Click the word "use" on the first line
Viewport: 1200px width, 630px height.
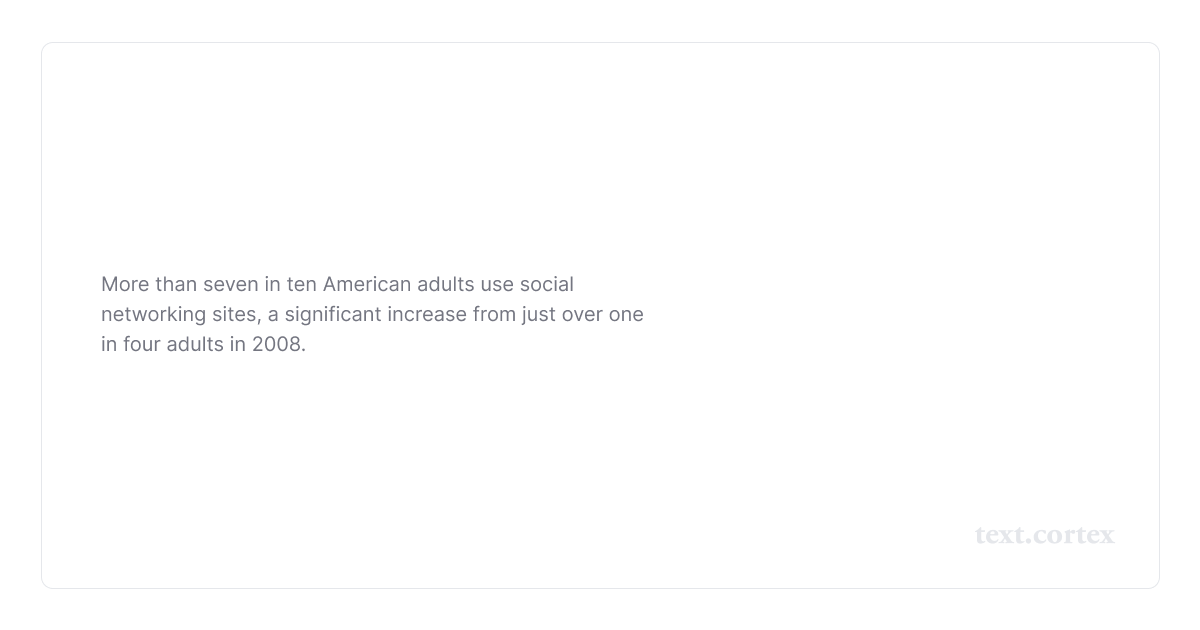click(497, 284)
